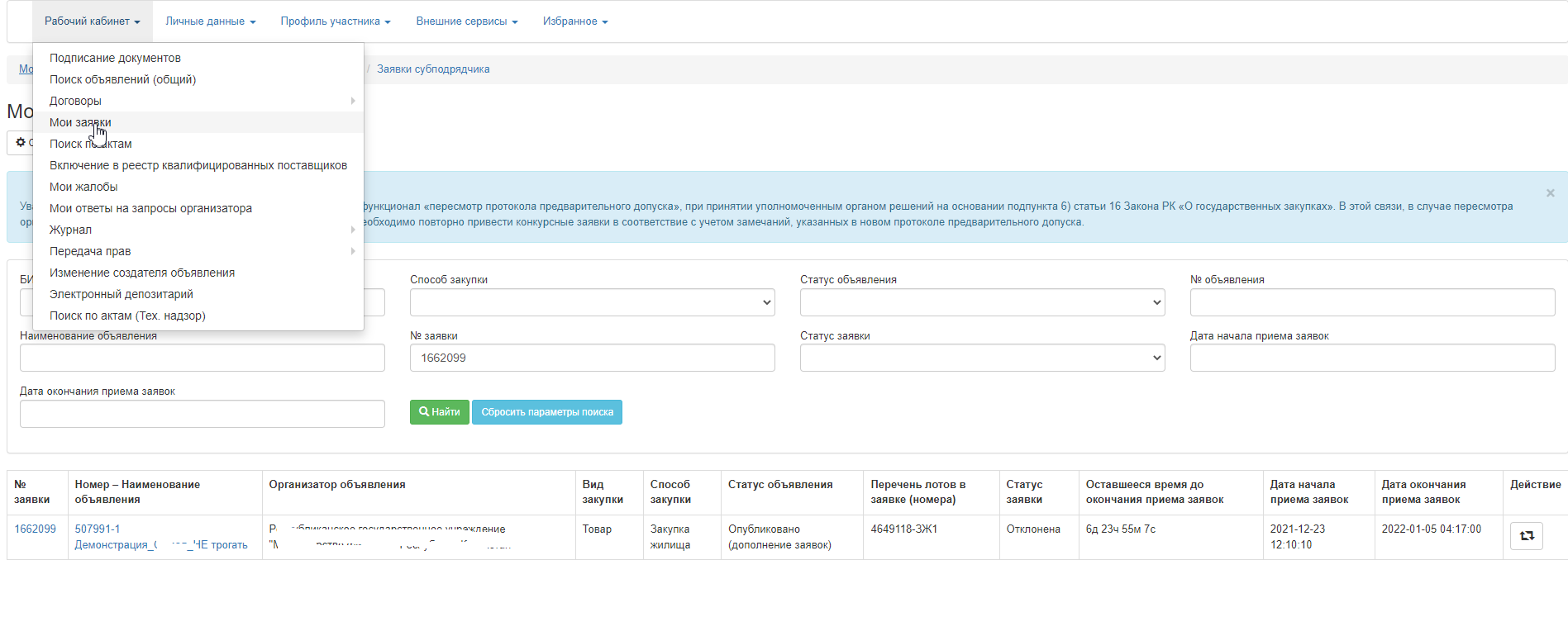Viewport: 1568px width, 636px height.
Task: Open announcement link 507991-1
Action: (x=98, y=529)
